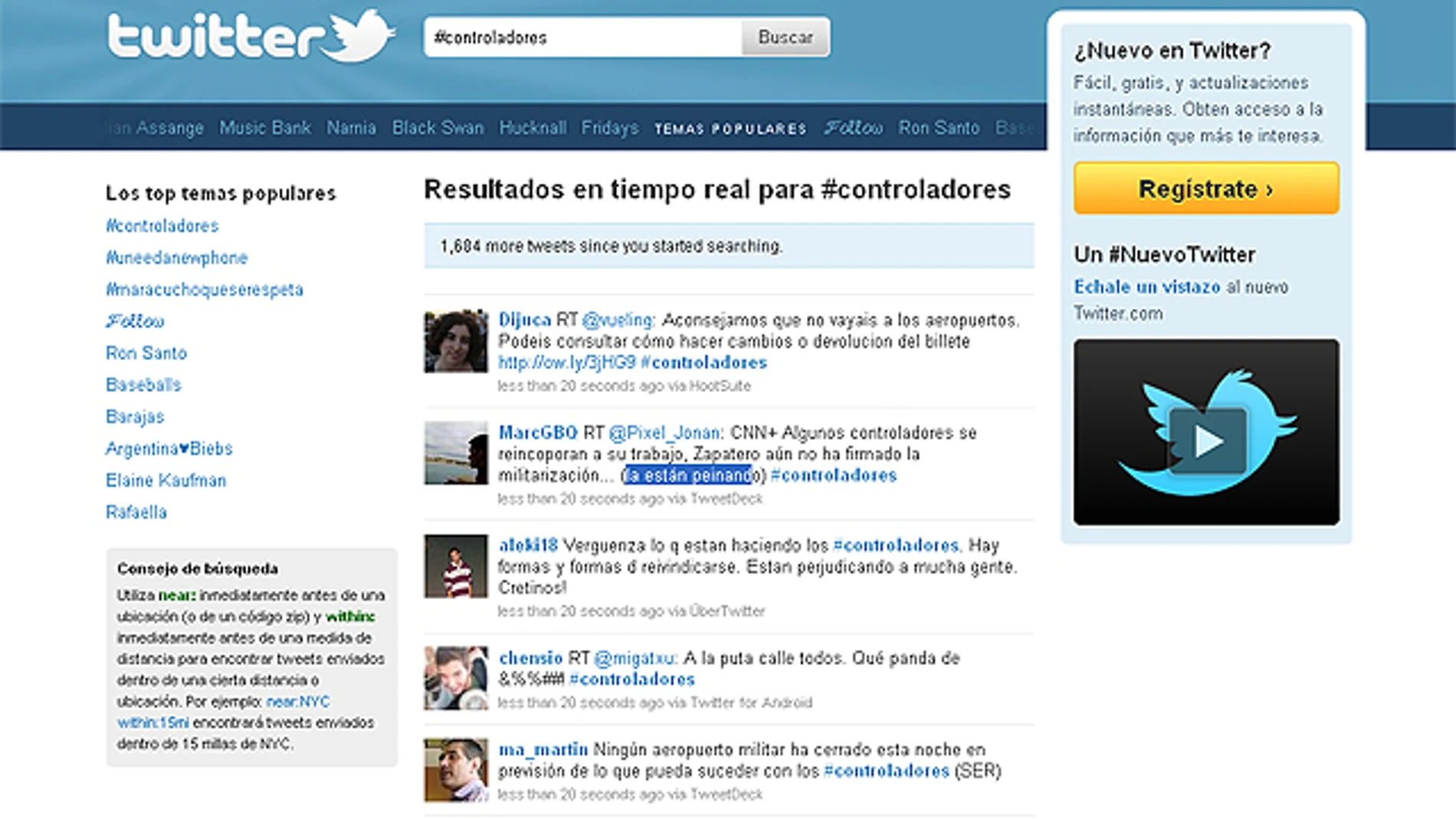Click the Buscar button

pos(785,37)
